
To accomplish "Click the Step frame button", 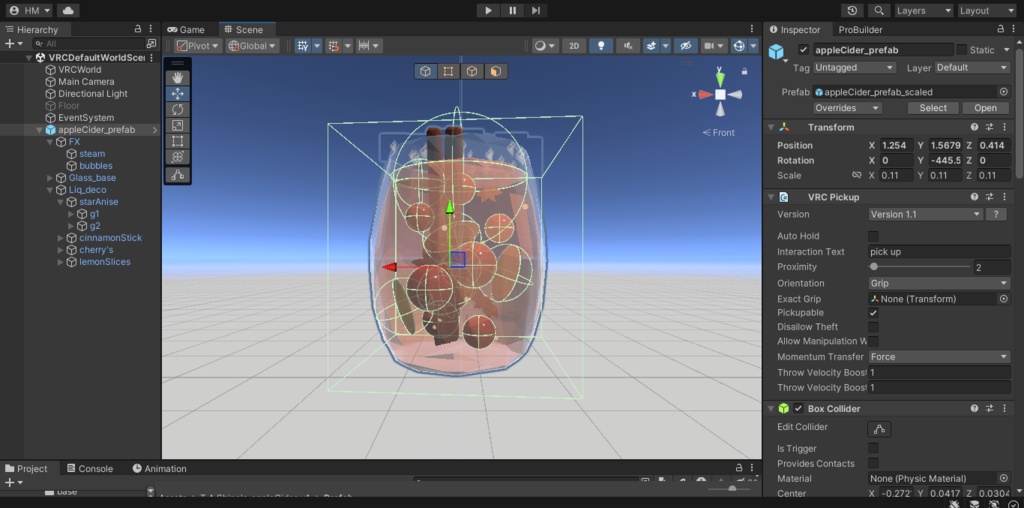I will (x=536, y=10).
